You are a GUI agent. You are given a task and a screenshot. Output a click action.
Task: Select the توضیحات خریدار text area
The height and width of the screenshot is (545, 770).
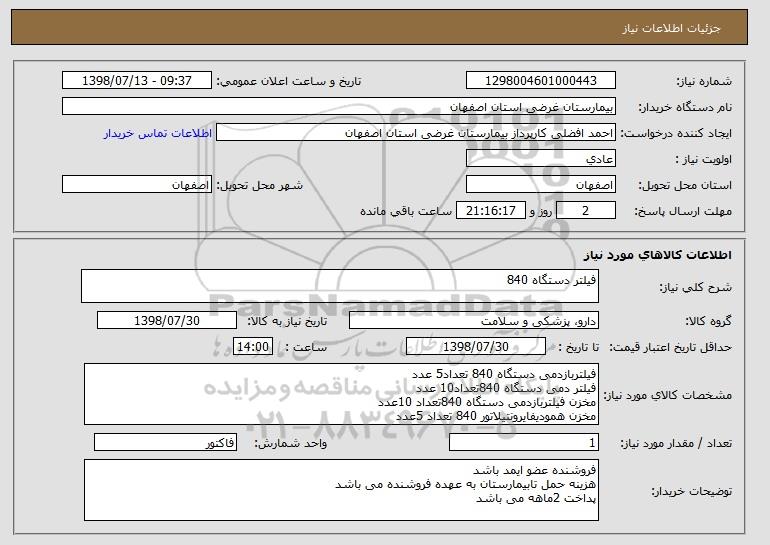click(x=341, y=490)
